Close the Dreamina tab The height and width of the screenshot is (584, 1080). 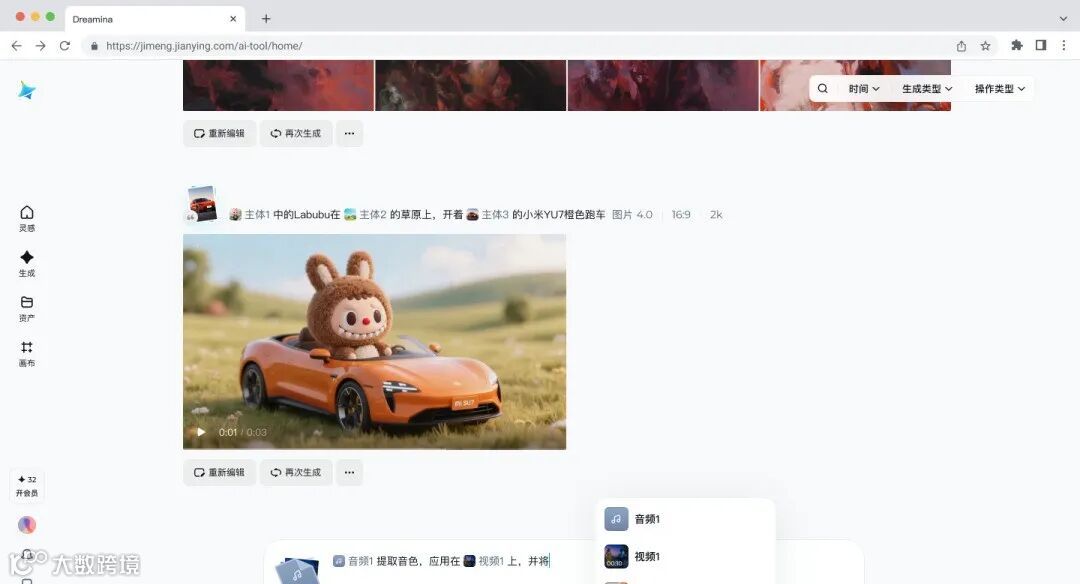coord(233,19)
